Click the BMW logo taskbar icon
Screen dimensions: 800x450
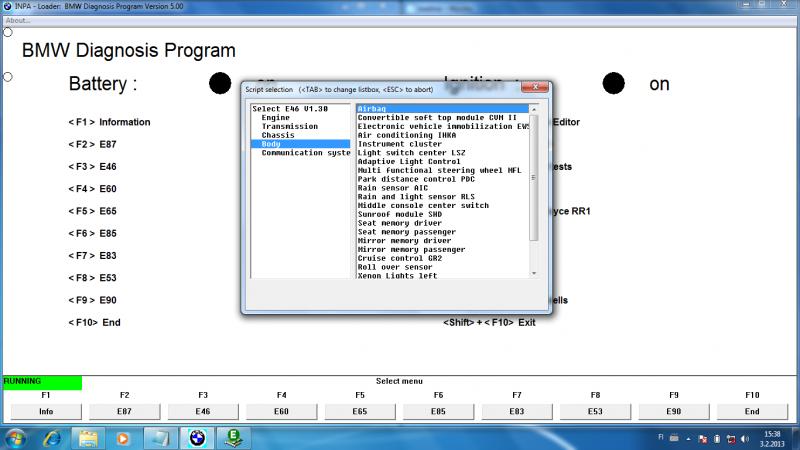[x=196, y=437]
